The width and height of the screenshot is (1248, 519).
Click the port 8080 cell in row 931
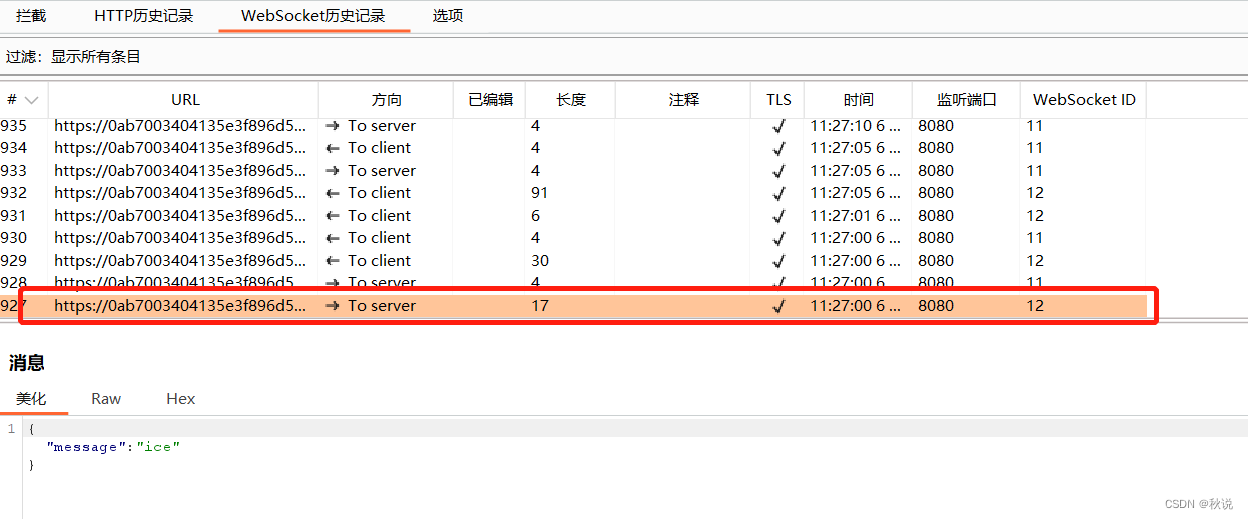[x=936, y=216]
